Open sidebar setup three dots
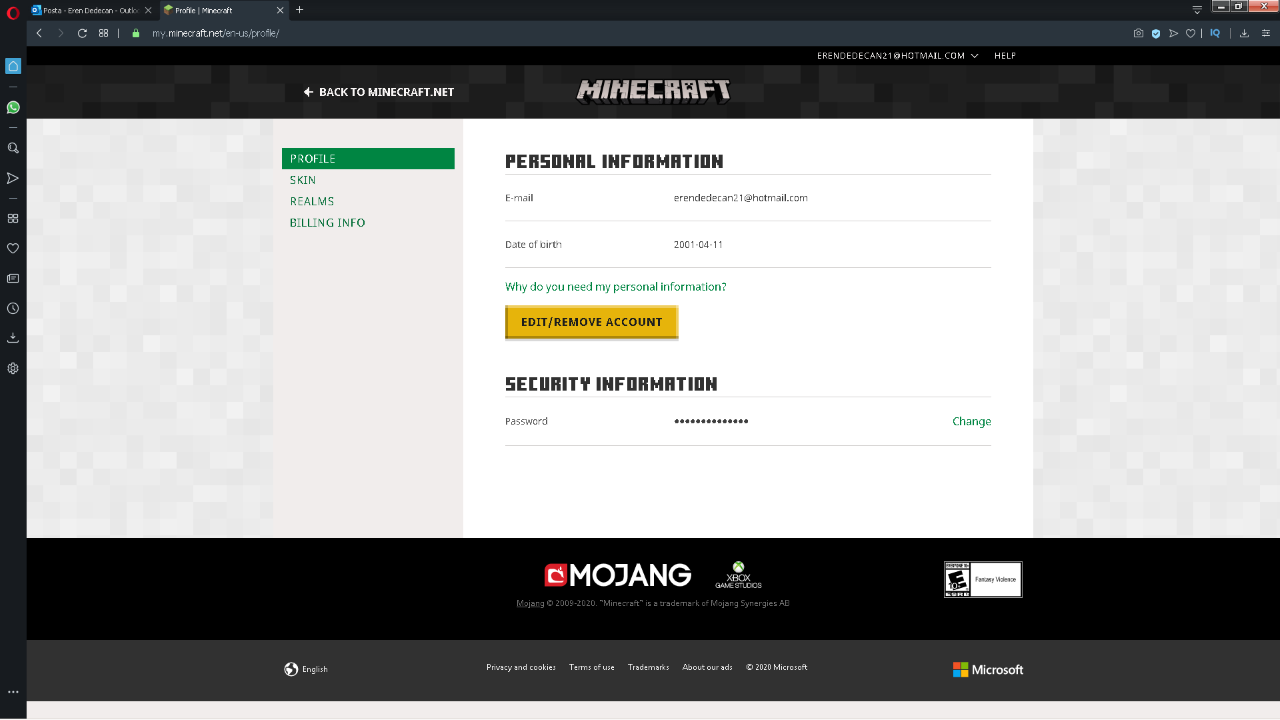The width and height of the screenshot is (1280, 720). [x=13, y=692]
